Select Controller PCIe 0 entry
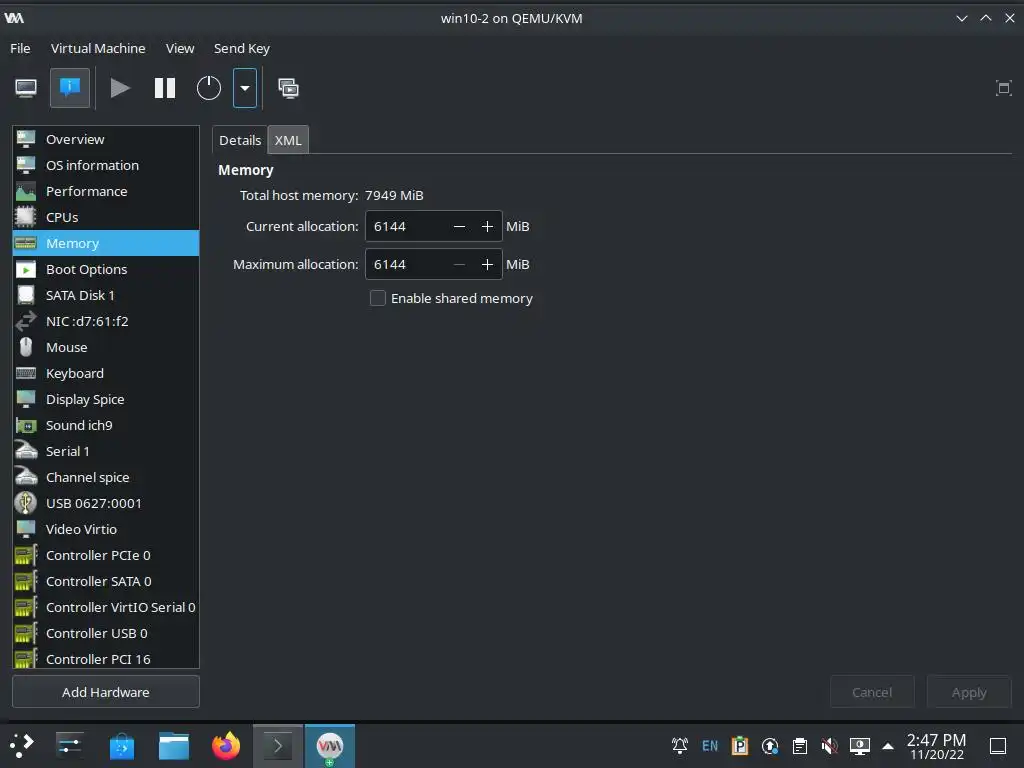Viewport: 1024px width, 768px height. coord(106,555)
